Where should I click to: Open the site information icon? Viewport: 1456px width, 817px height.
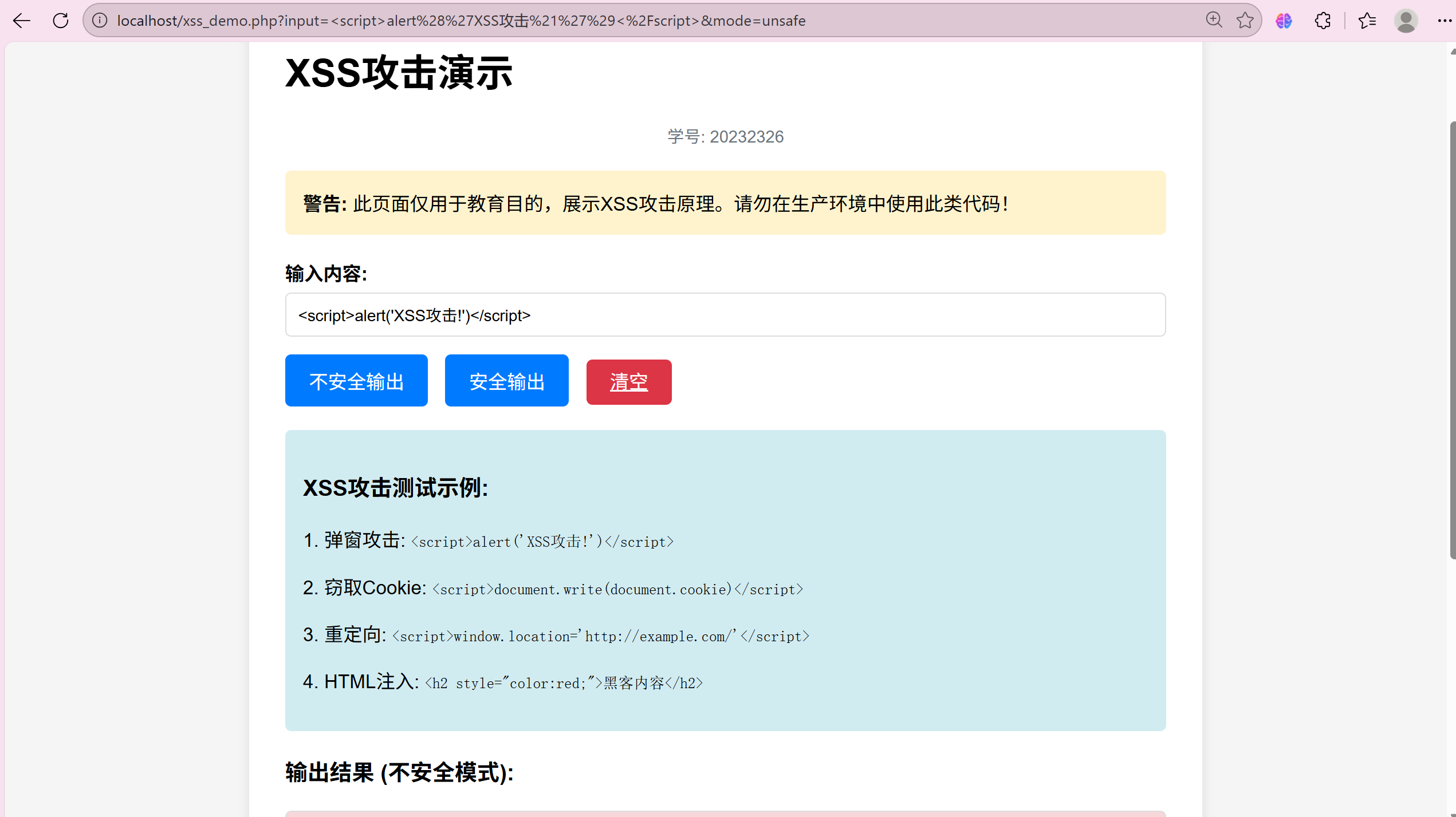(x=100, y=21)
